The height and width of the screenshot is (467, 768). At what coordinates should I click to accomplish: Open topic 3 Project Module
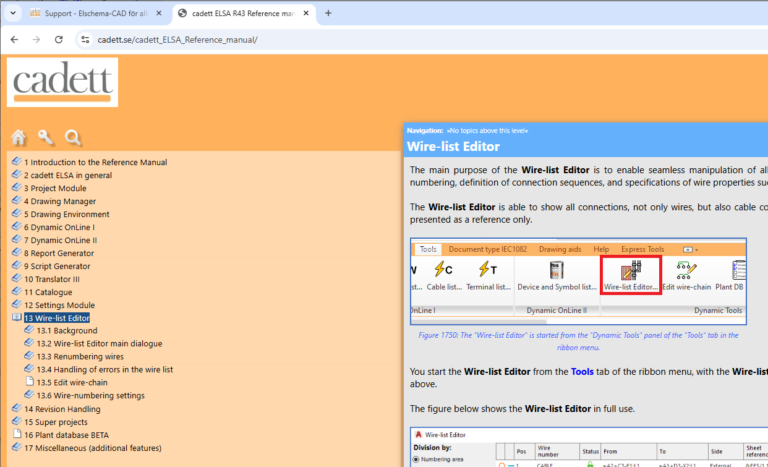click(x=55, y=188)
